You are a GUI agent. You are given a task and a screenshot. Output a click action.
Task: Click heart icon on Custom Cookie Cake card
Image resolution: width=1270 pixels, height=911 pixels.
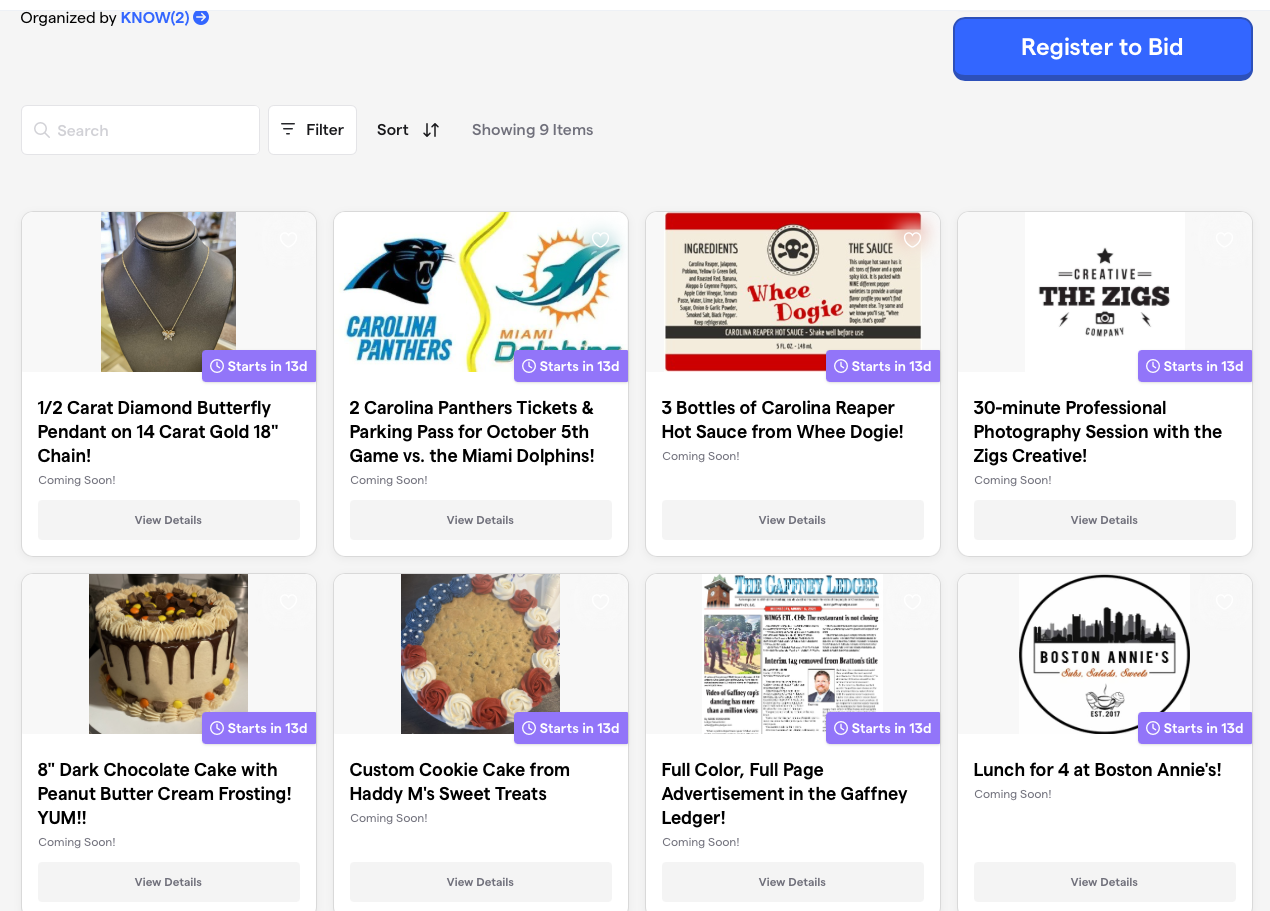point(601,602)
